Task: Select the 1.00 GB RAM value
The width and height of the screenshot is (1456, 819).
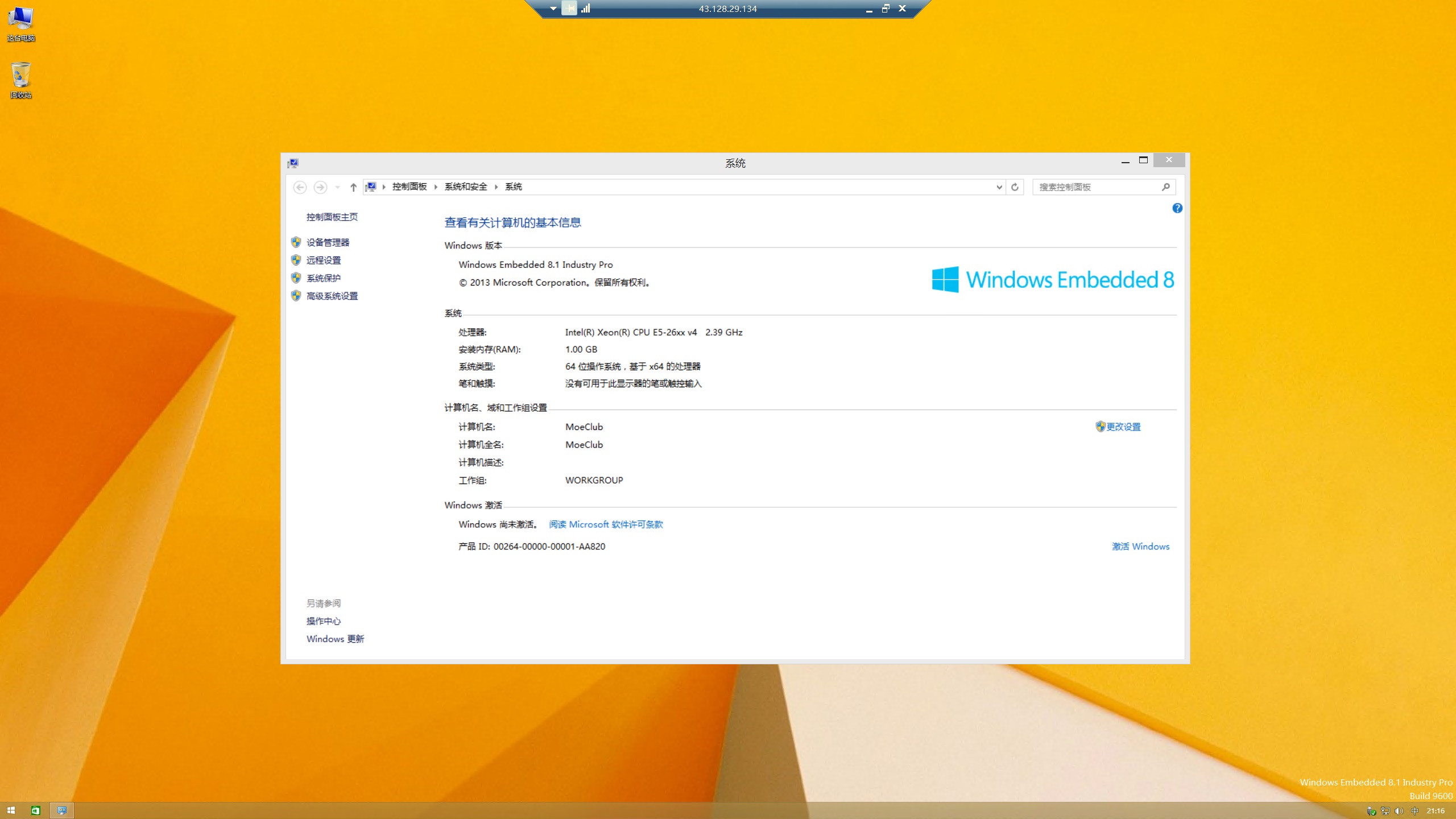Action: [581, 349]
